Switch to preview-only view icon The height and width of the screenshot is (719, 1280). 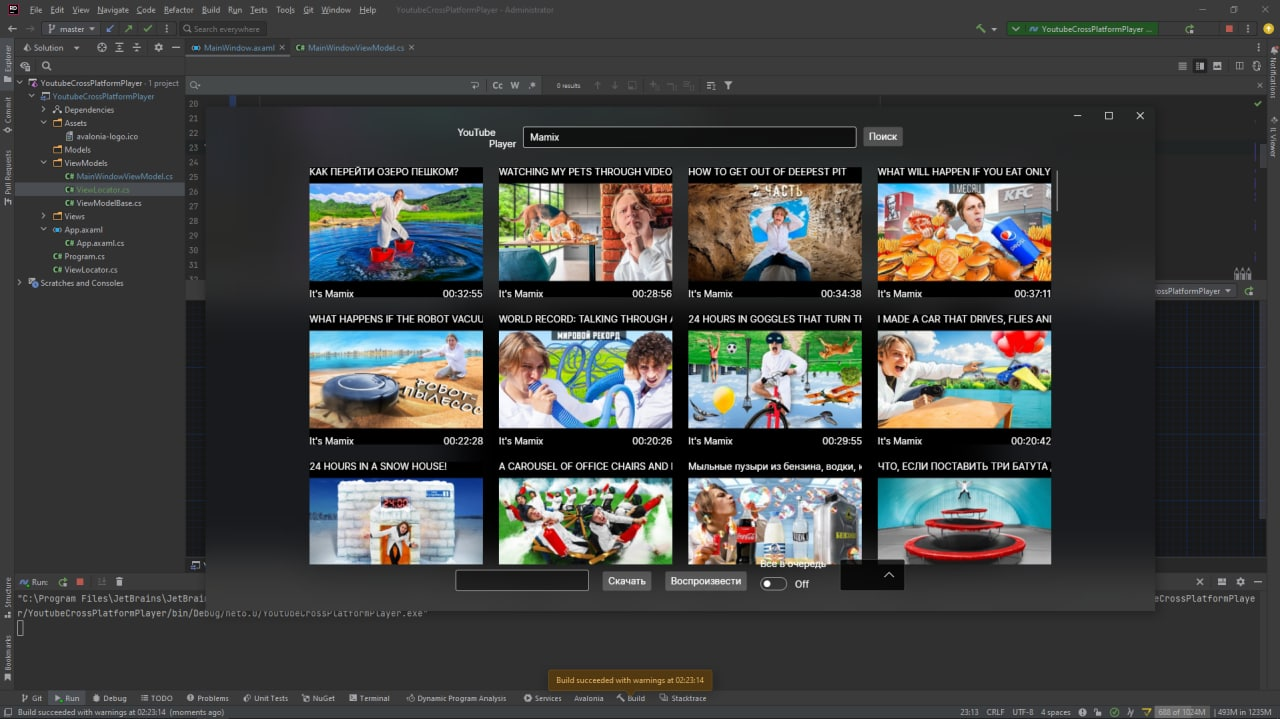tap(1217, 66)
